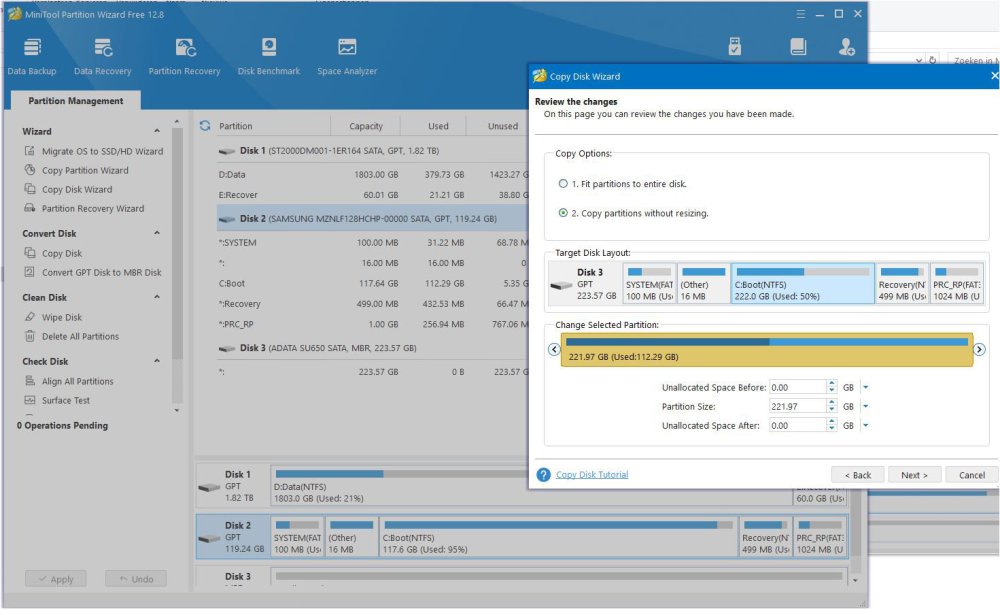Choose Migrate OS to SSD/HD Wizard

tap(102, 151)
